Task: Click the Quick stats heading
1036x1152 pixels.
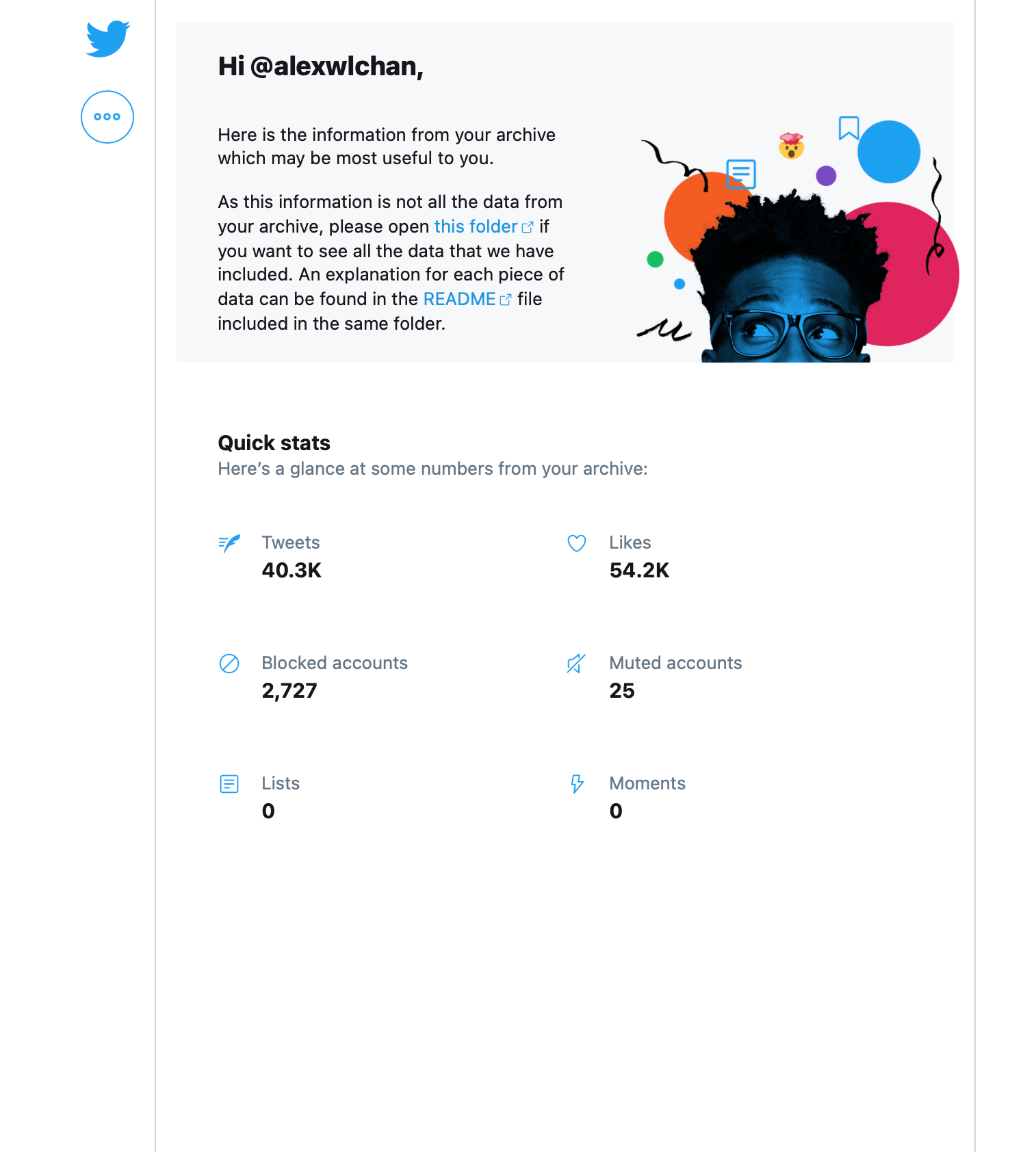Action: click(274, 443)
